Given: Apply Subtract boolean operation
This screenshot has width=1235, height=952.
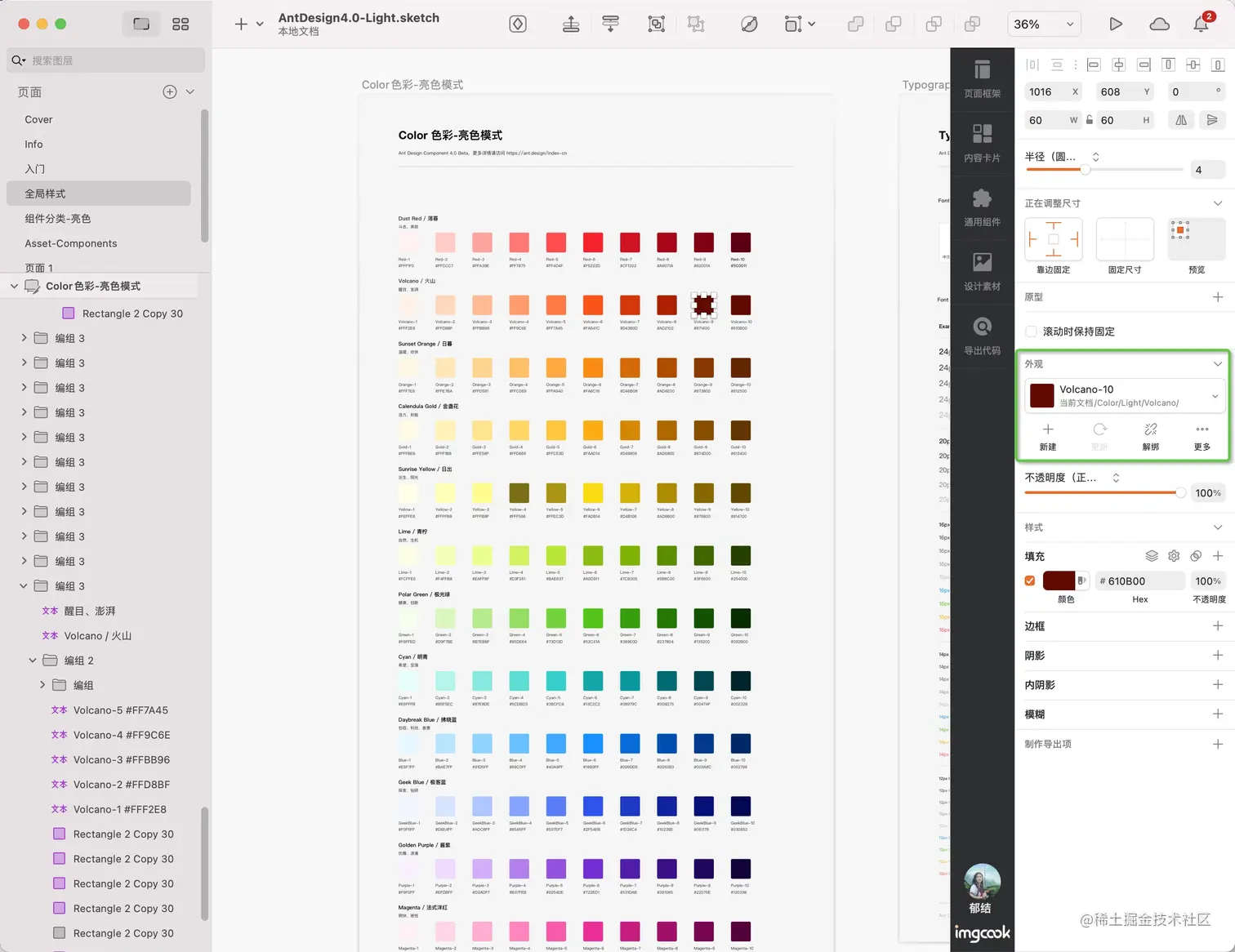Looking at the screenshot, I should (x=894, y=24).
